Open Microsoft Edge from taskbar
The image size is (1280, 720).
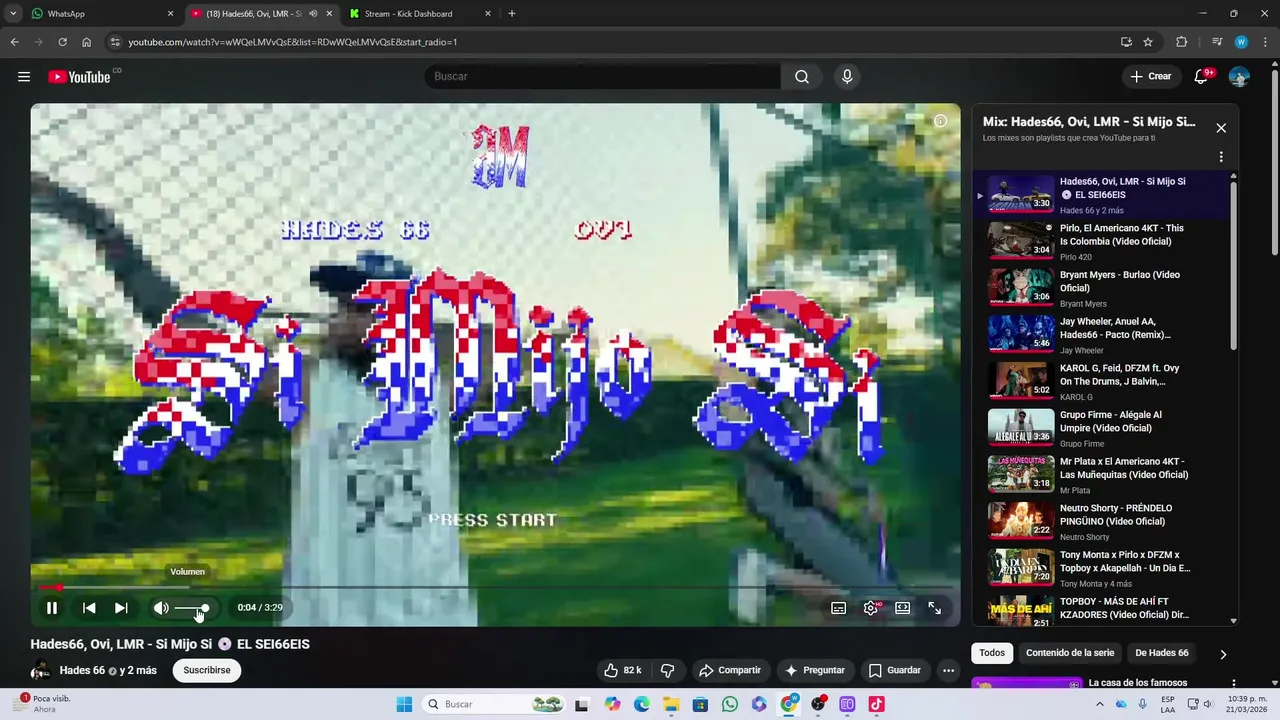(x=641, y=704)
